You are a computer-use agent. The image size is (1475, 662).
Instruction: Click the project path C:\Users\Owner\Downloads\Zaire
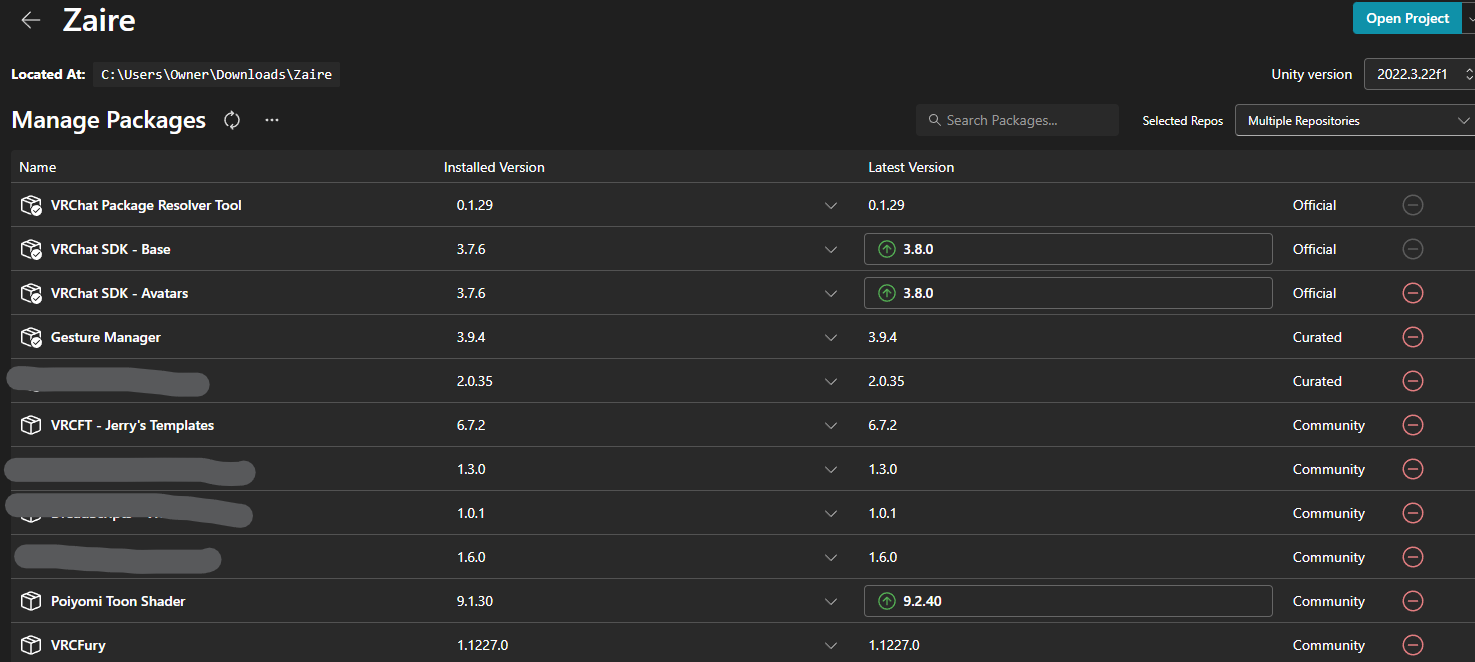click(x=217, y=74)
